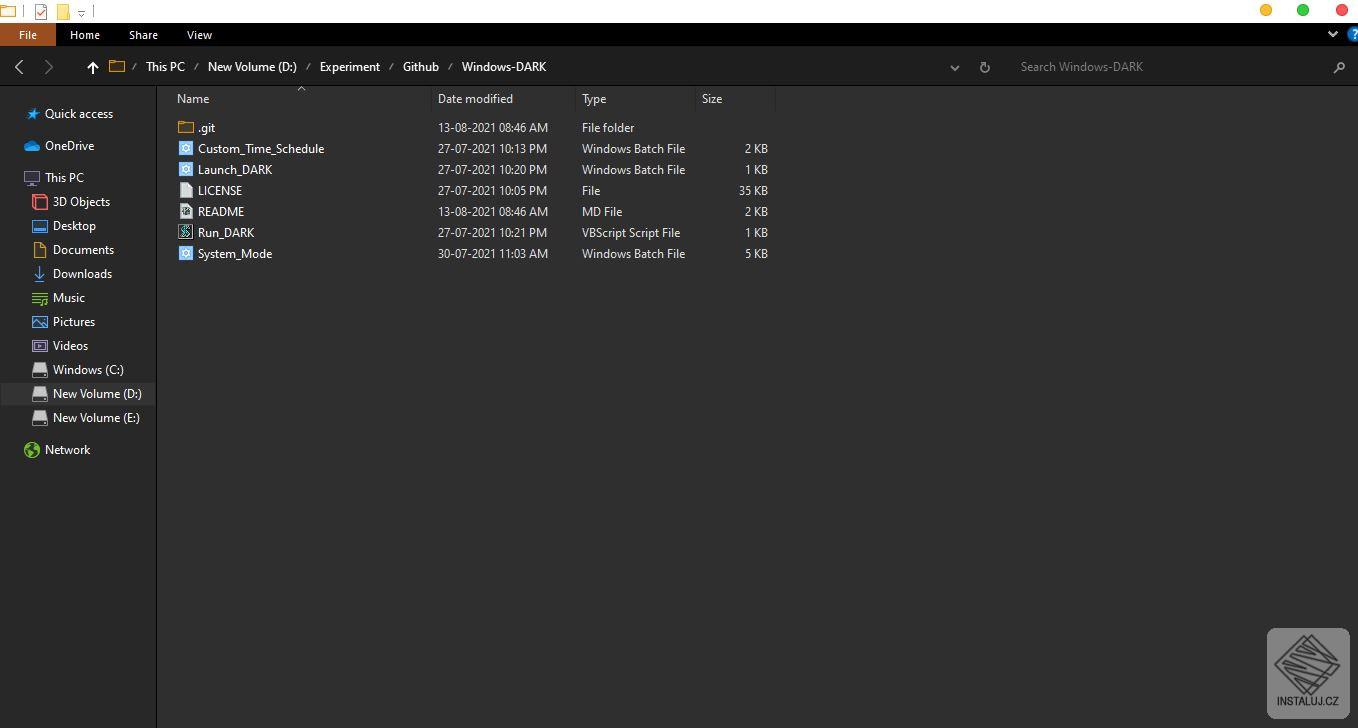Select the Run_DARK VBScript file
1358x728 pixels.
pyautogui.click(x=226, y=232)
